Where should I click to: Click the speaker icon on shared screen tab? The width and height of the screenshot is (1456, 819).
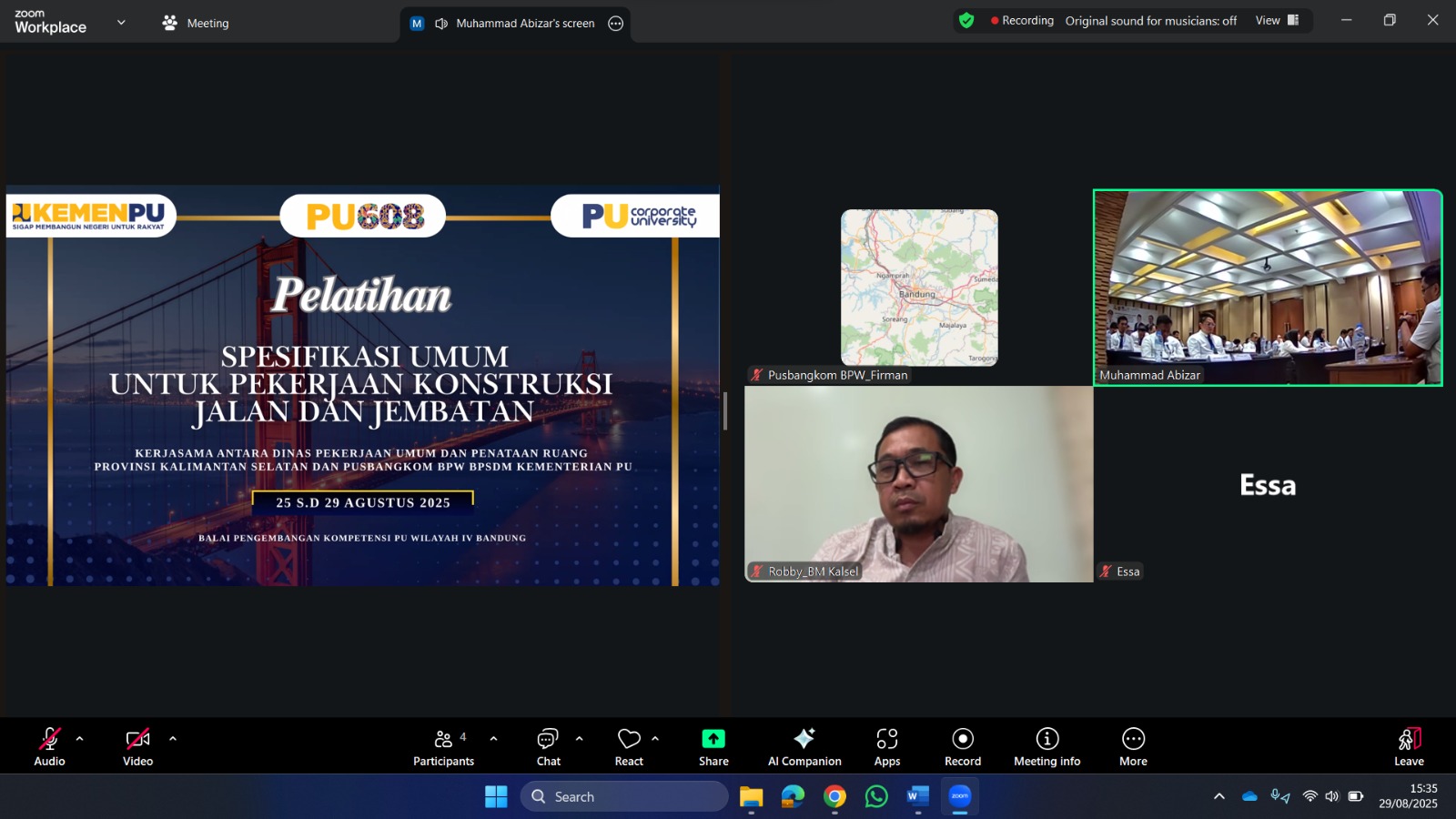click(x=441, y=24)
